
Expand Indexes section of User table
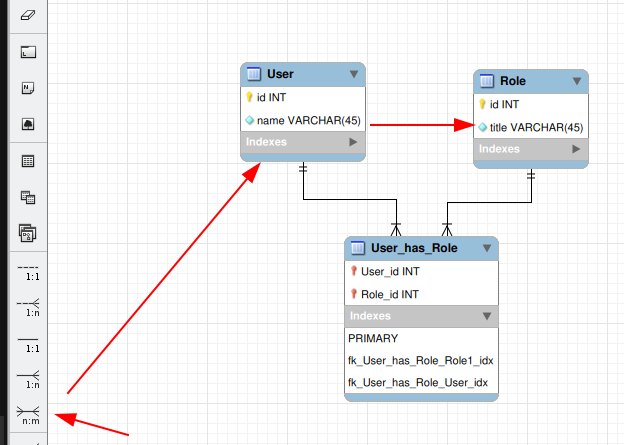click(x=353, y=143)
